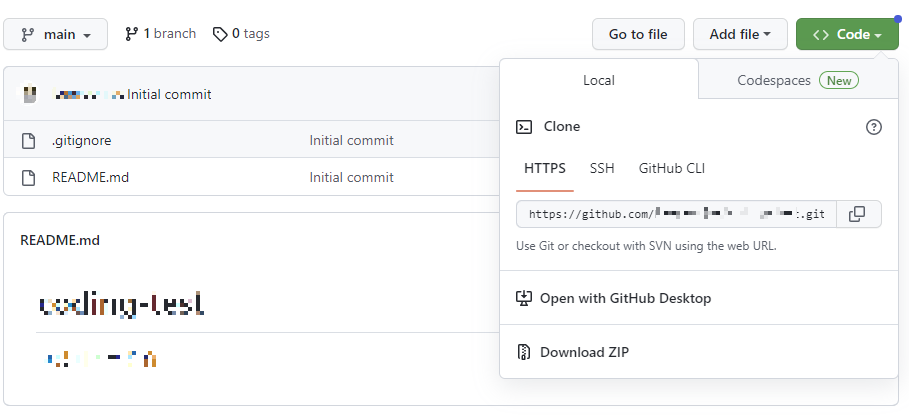Open the main branch dropdown

point(56,34)
